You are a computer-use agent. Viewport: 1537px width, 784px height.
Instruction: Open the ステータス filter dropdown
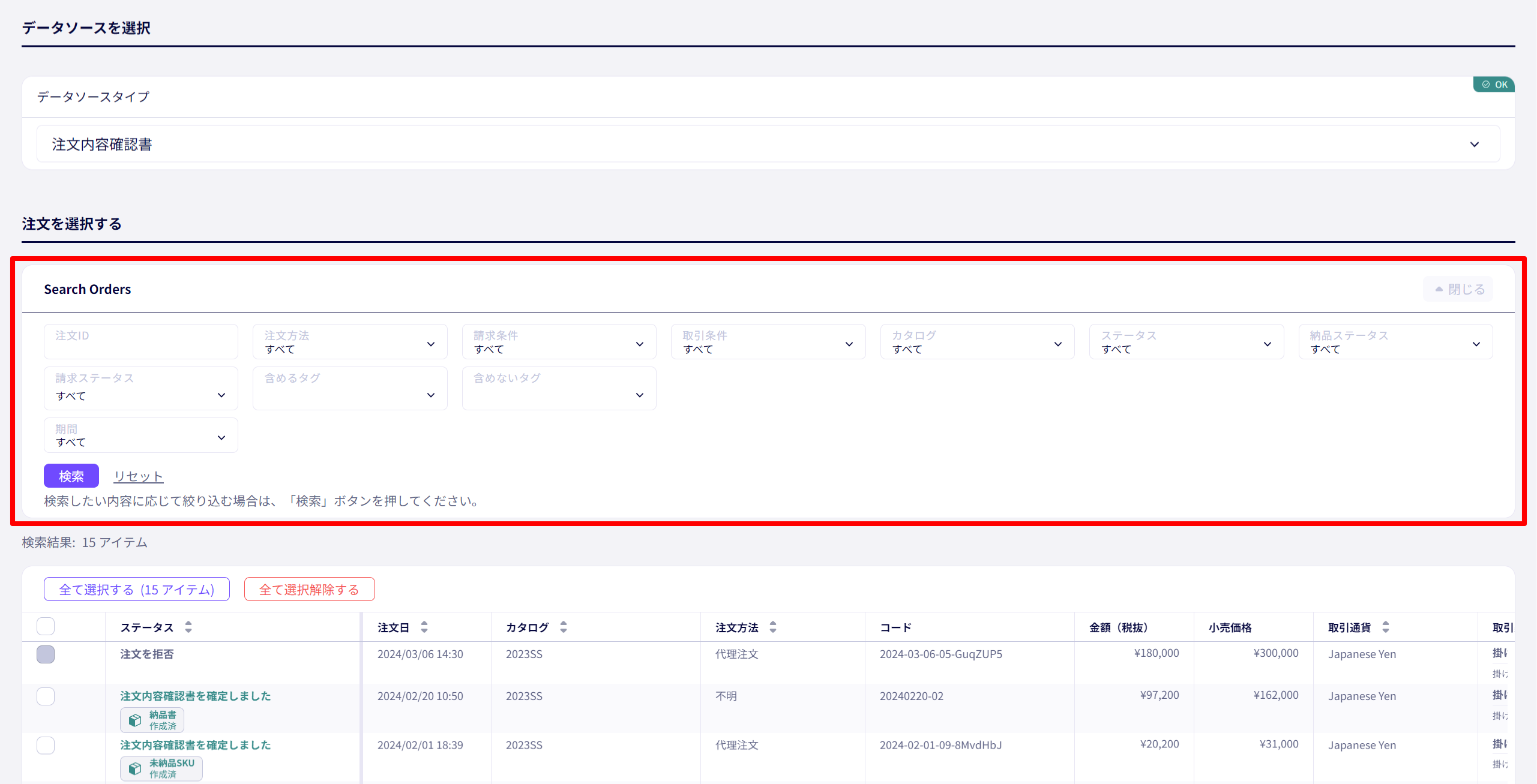click(x=1187, y=342)
